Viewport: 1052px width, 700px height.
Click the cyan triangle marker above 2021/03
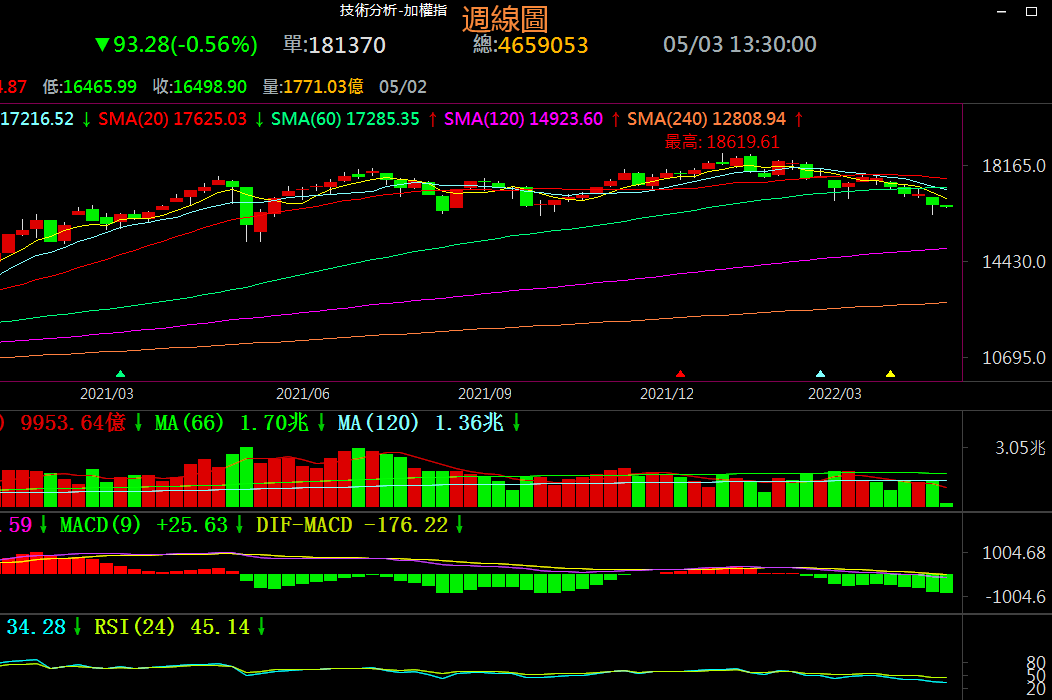point(121,373)
